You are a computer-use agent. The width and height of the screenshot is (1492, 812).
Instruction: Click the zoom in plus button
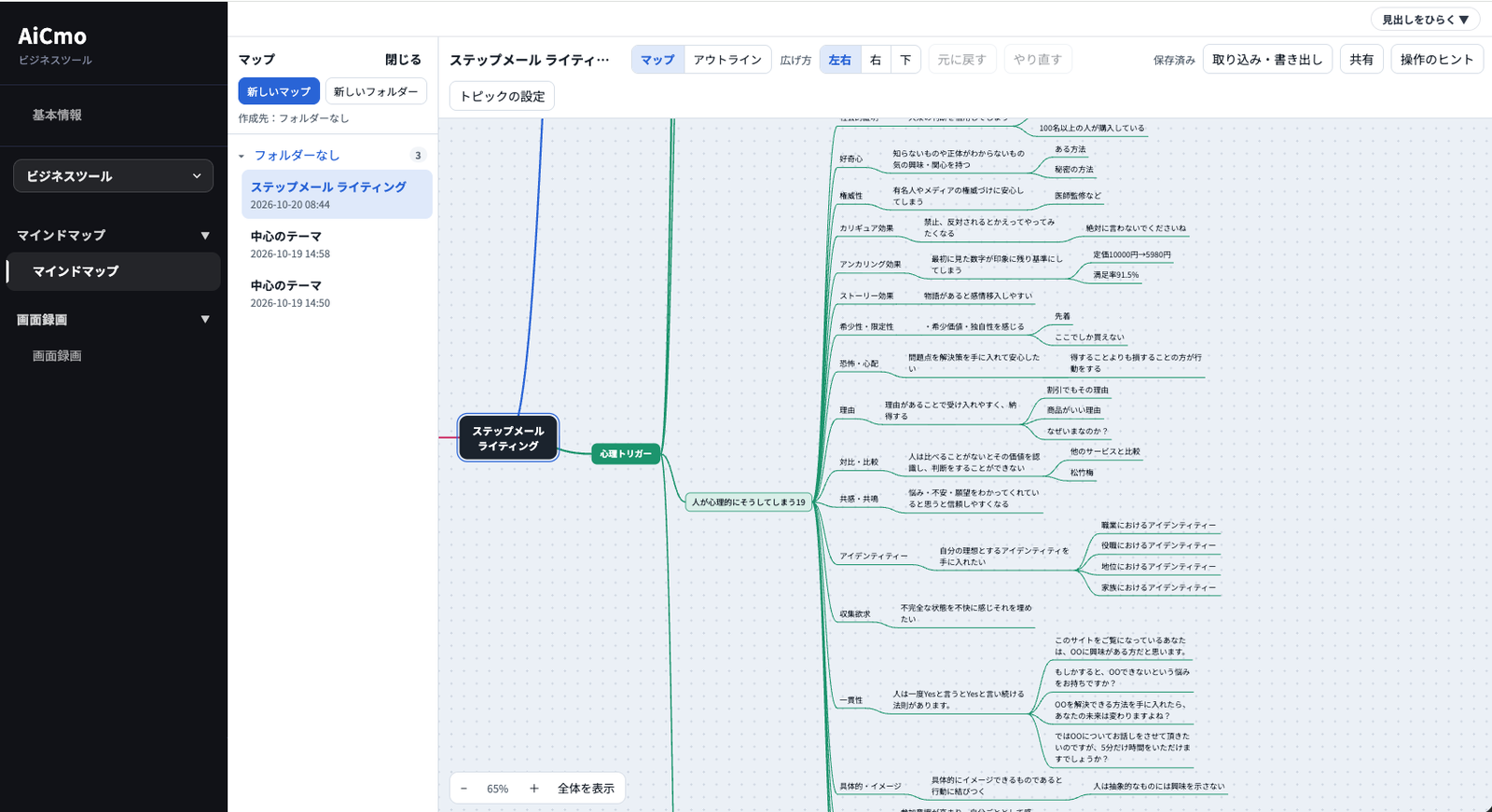pyautogui.click(x=534, y=789)
